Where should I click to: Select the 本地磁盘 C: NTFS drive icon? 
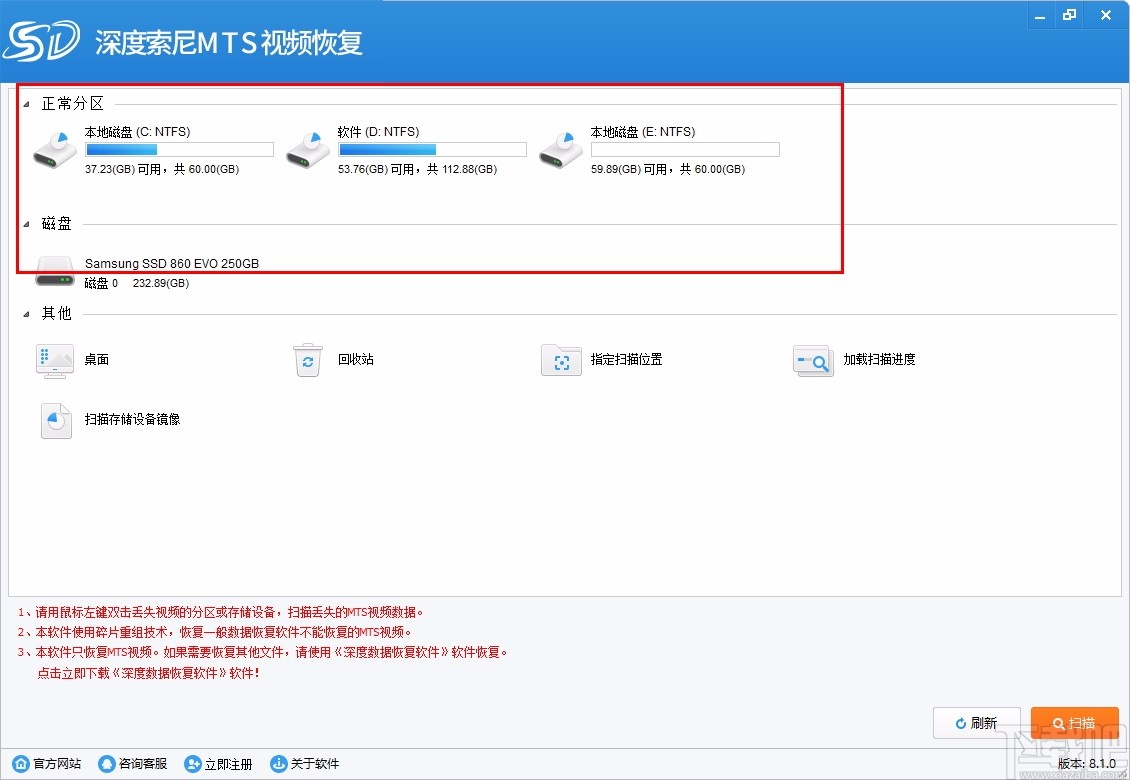click(54, 148)
